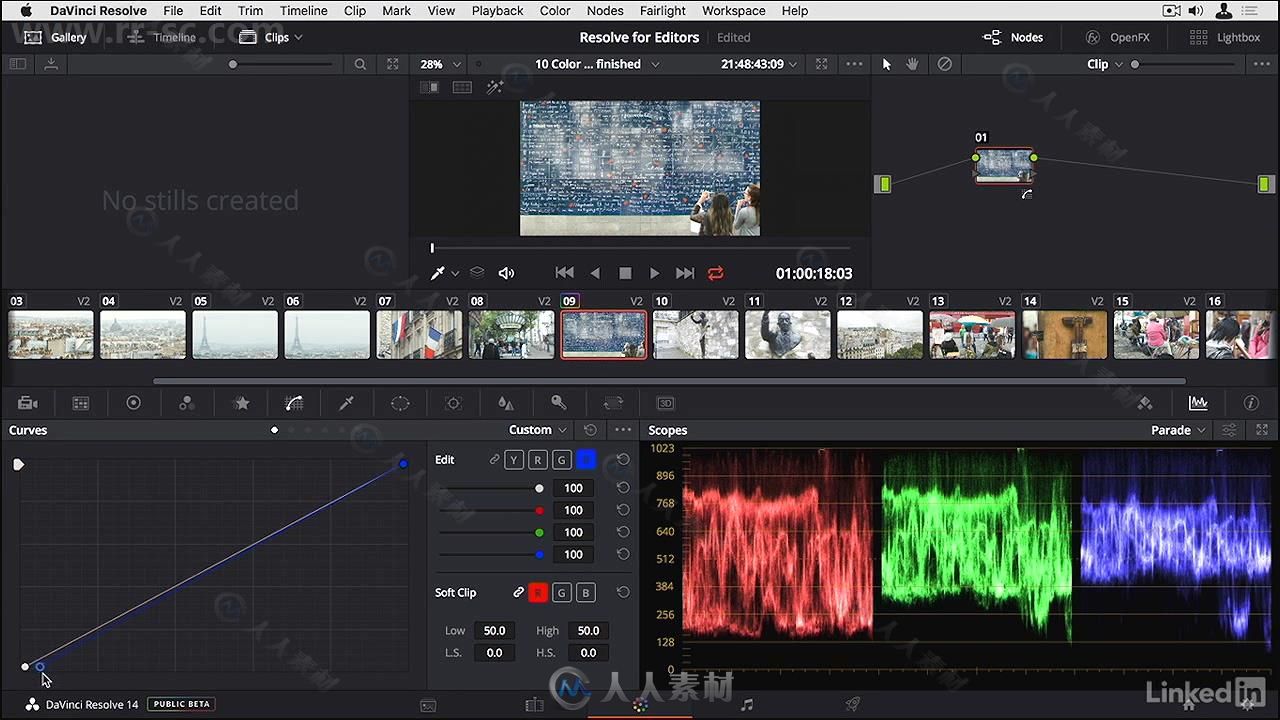The height and width of the screenshot is (720, 1280).
Task: Click the viewer enhanced full-screen icon
Action: pyautogui.click(x=821, y=64)
